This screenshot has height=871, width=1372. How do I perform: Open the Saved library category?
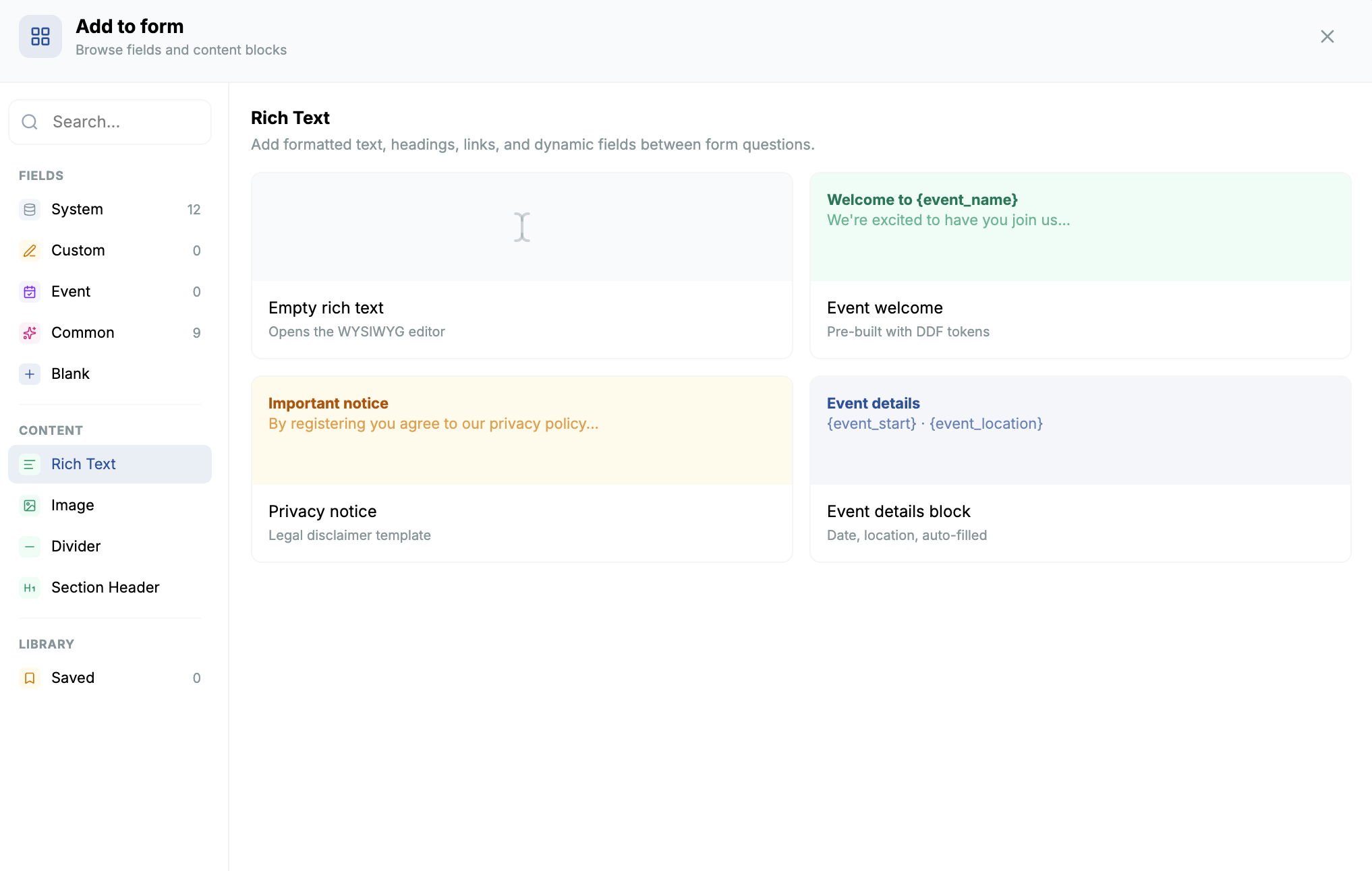coord(110,678)
